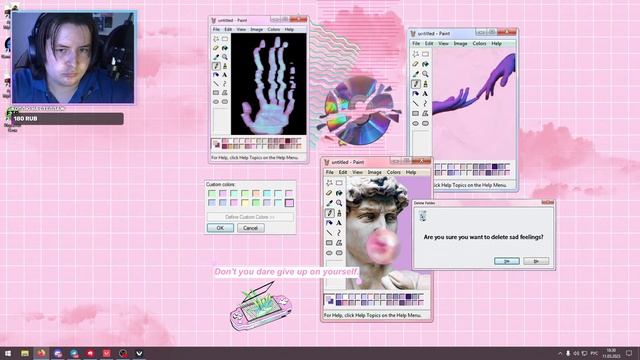Image resolution: width=640 pixels, height=360 pixels.
Task: Select the Magnifier tool in hand Paint window
Action: [225, 57]
